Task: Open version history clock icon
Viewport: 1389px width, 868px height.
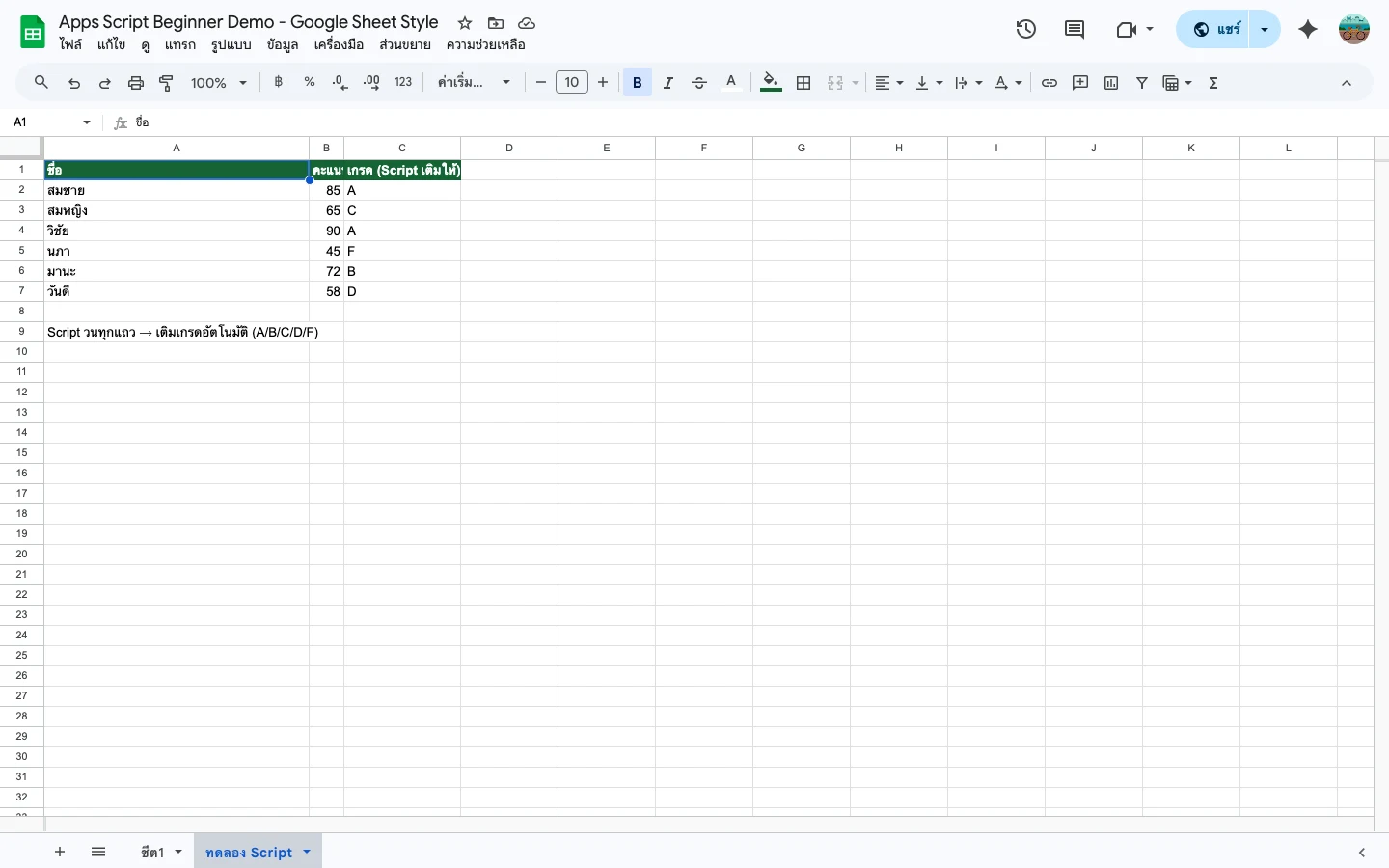Action: 1026,29
